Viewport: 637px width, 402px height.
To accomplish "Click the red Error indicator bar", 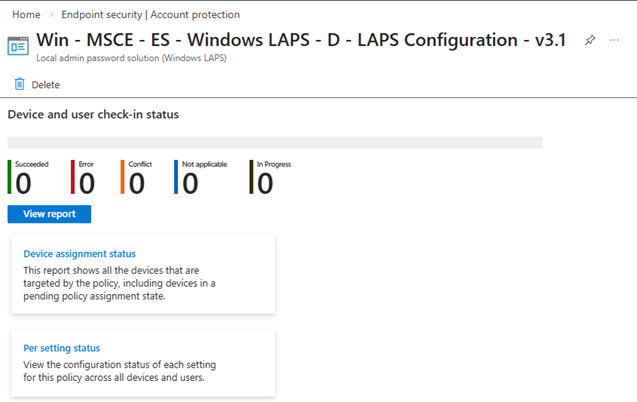I will click(x=73, y=177).
